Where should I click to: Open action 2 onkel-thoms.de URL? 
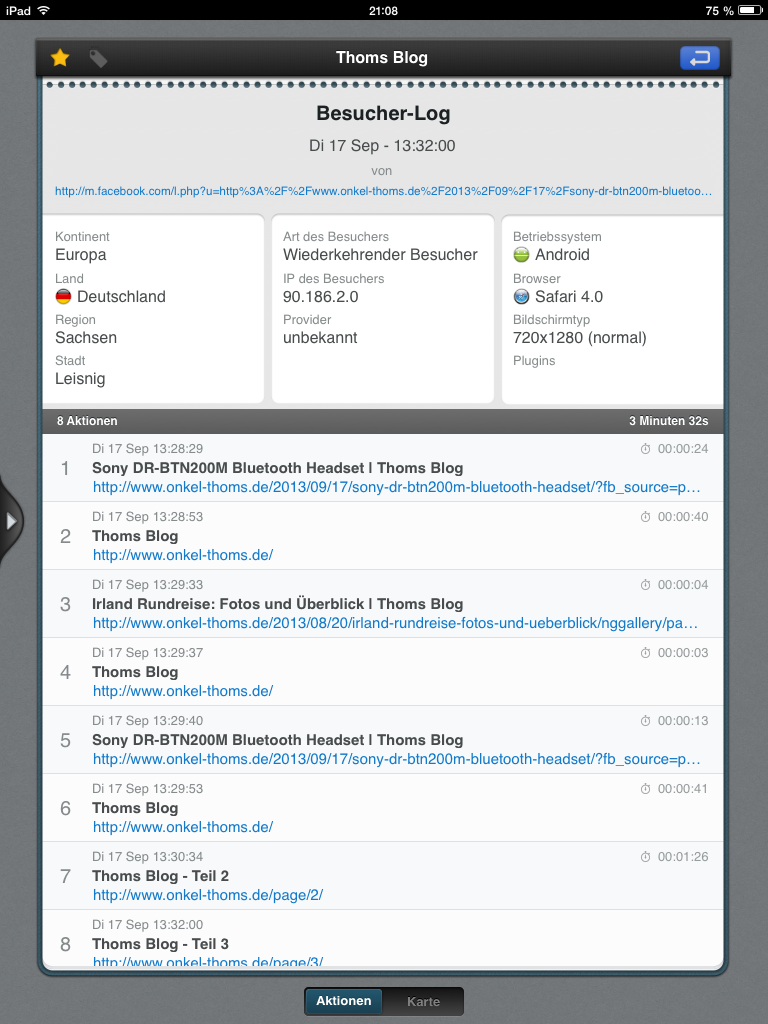click(x=183, y=555)
